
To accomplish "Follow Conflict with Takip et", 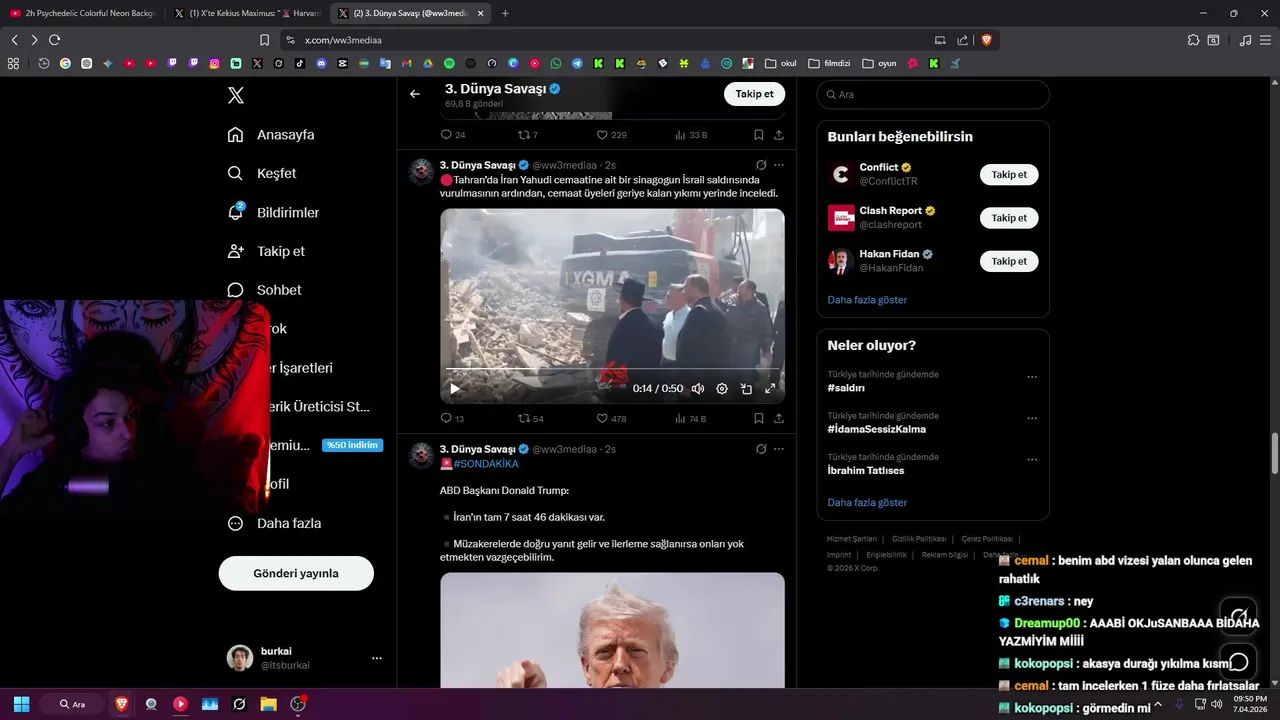I will [1009, 174].
